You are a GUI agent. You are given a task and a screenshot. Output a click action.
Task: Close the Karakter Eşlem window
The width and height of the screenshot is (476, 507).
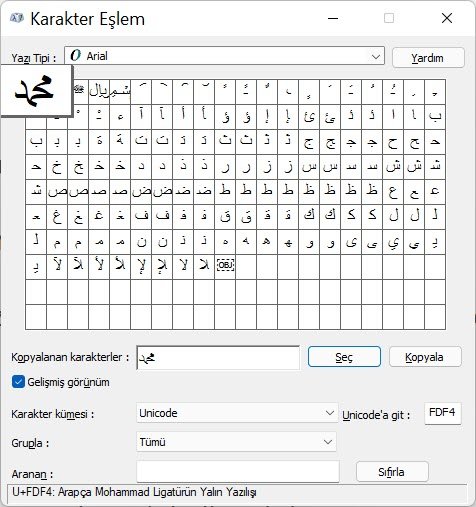pos(447,18)
